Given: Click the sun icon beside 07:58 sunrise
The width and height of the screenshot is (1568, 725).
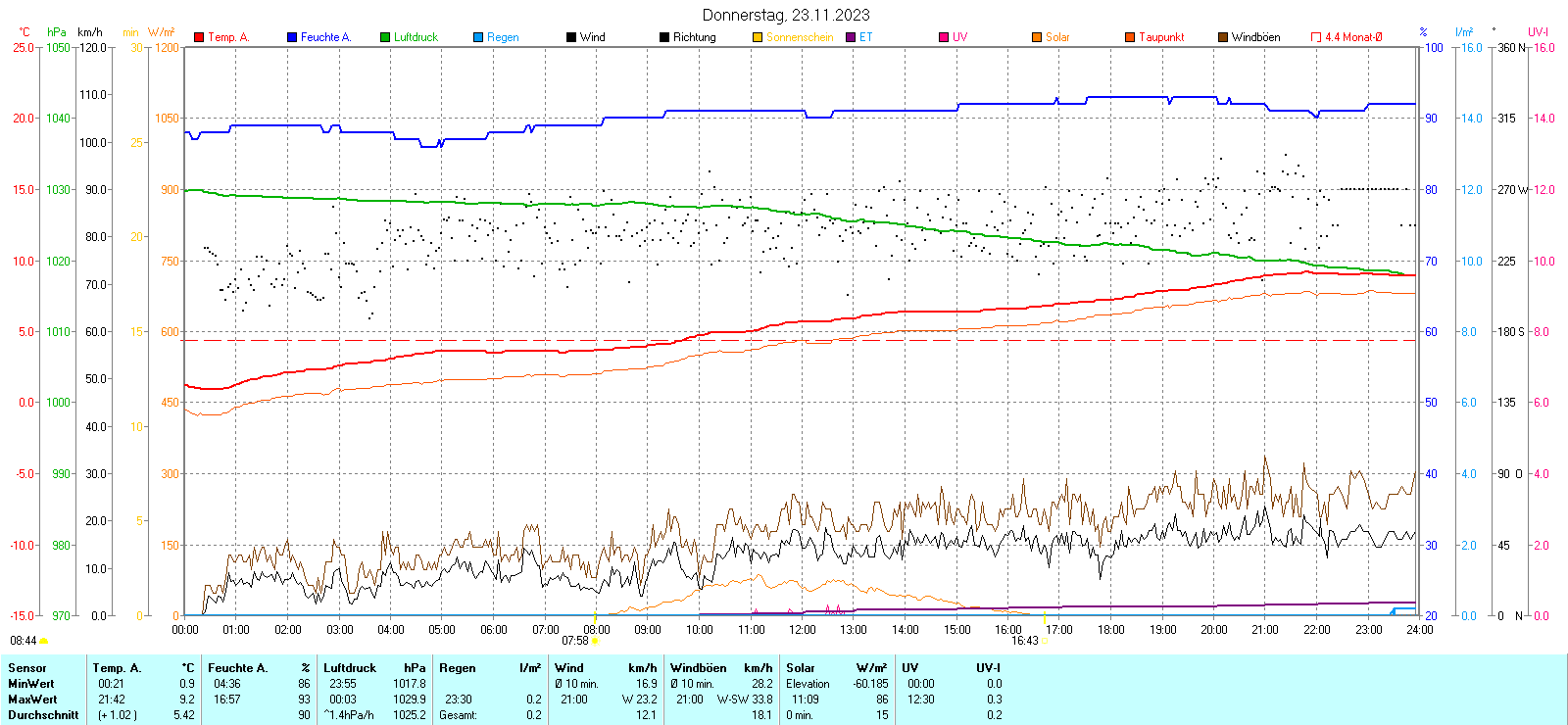Looking at the screenshot, I should coord(595,641).
